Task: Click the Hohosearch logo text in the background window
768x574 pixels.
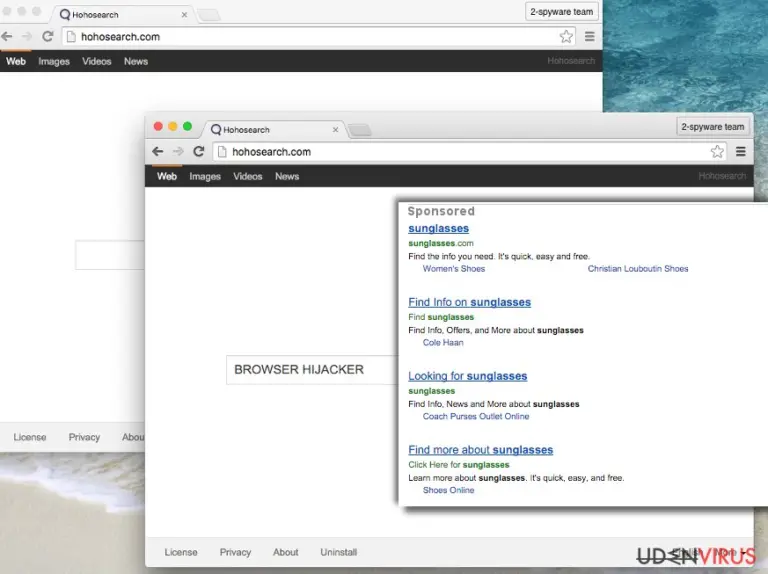Action: point(571,61)
